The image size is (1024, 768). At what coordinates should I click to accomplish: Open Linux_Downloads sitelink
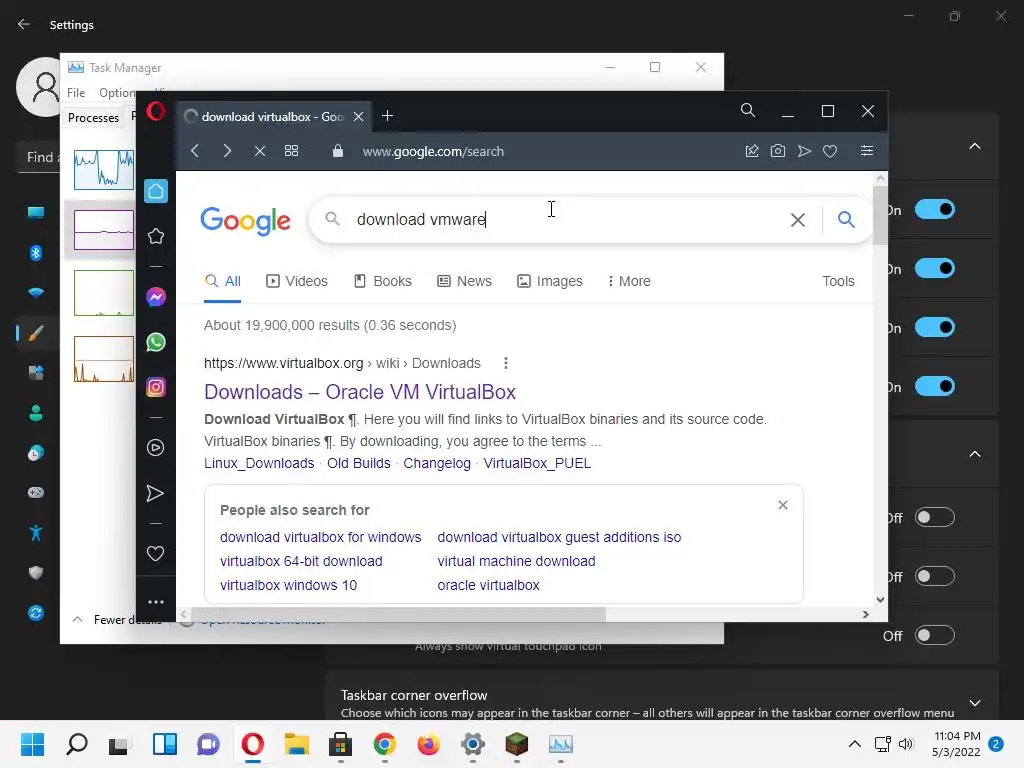[x=259, y=463]
